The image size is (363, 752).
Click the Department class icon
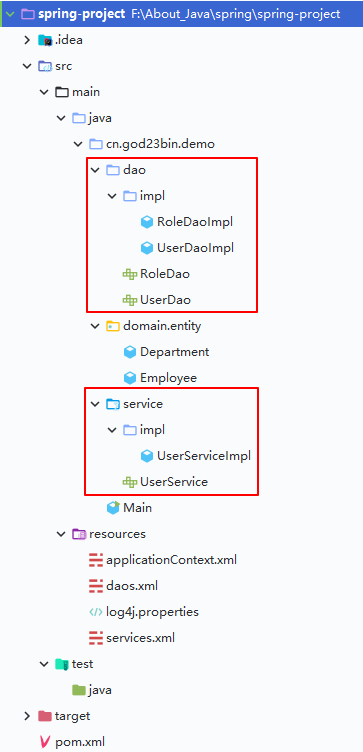coord(130,352)
